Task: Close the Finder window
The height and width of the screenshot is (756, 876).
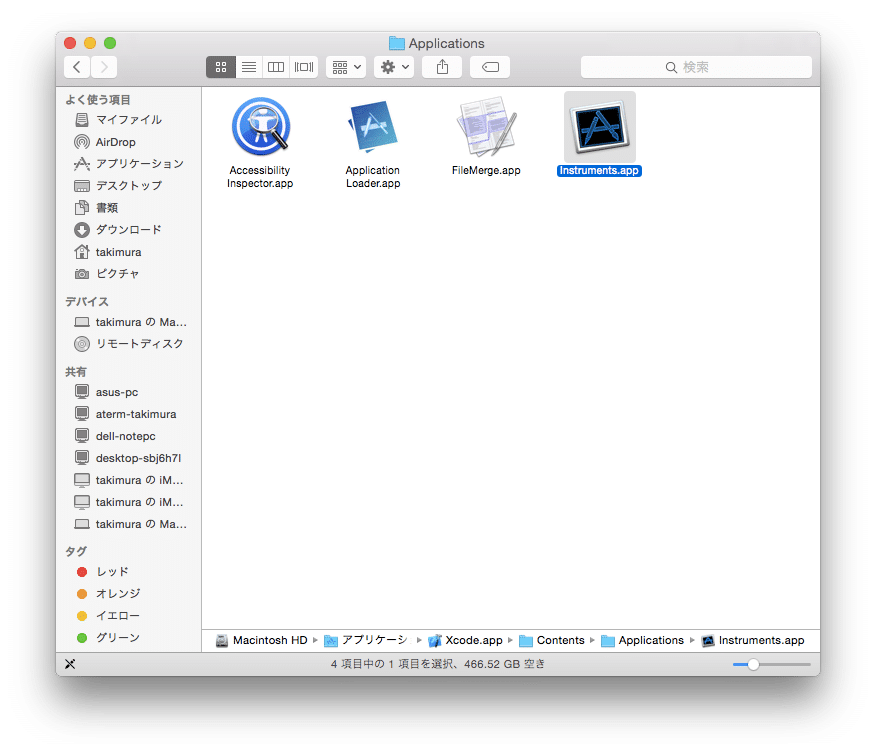Action: [x=70, y=43]
